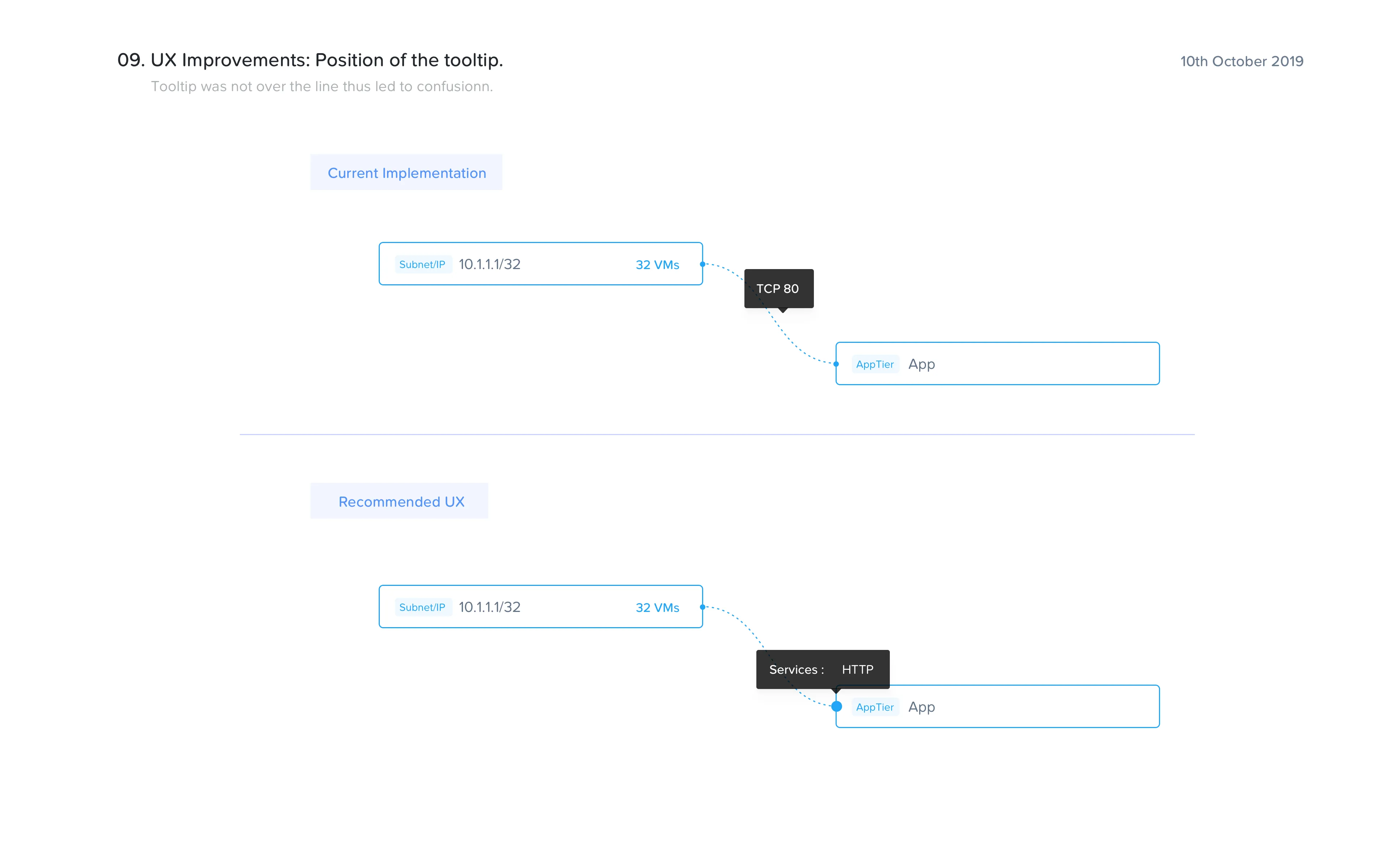
Task: Click the App name in Current Implementation box
Action: pos(921,365)
